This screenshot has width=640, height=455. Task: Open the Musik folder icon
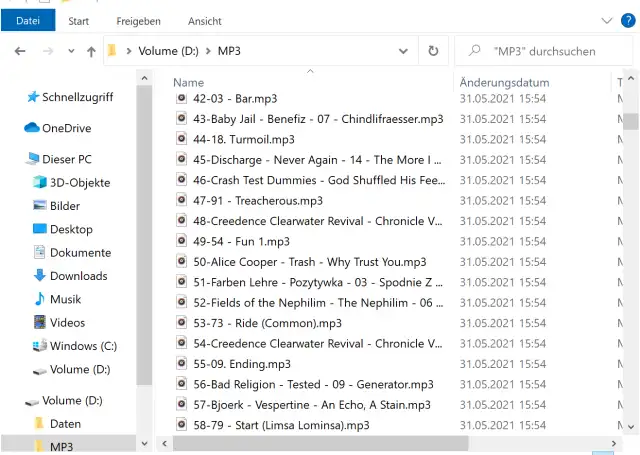pos(40,299)
